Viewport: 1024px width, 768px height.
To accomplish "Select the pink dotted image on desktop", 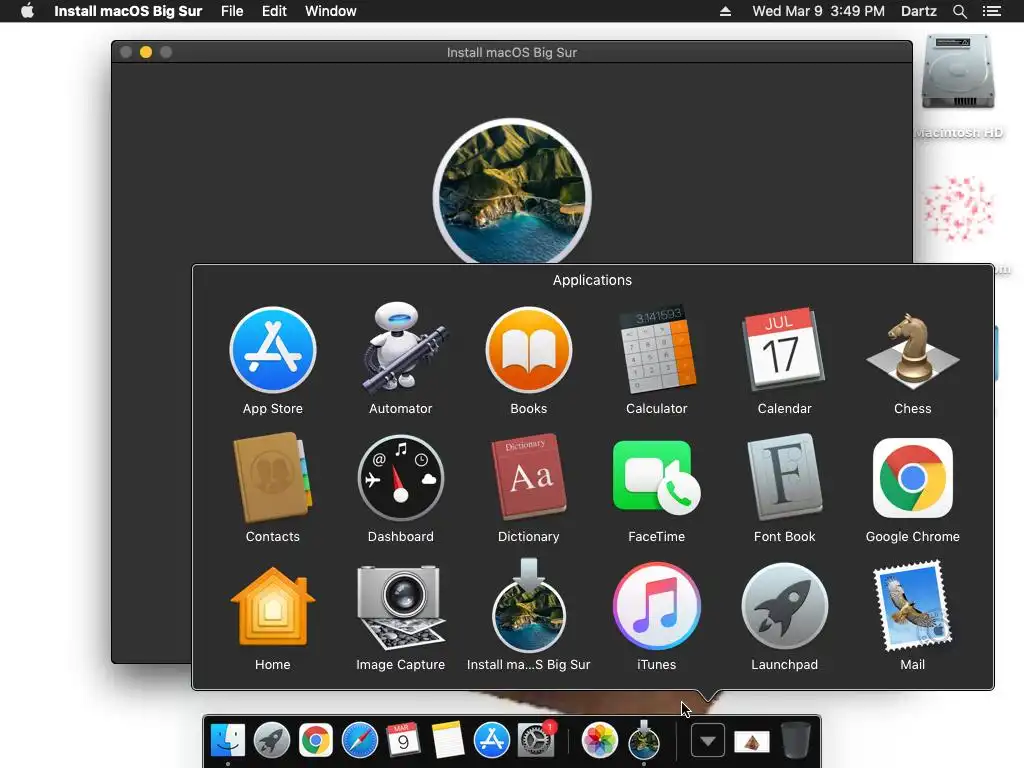I will 958,209.
